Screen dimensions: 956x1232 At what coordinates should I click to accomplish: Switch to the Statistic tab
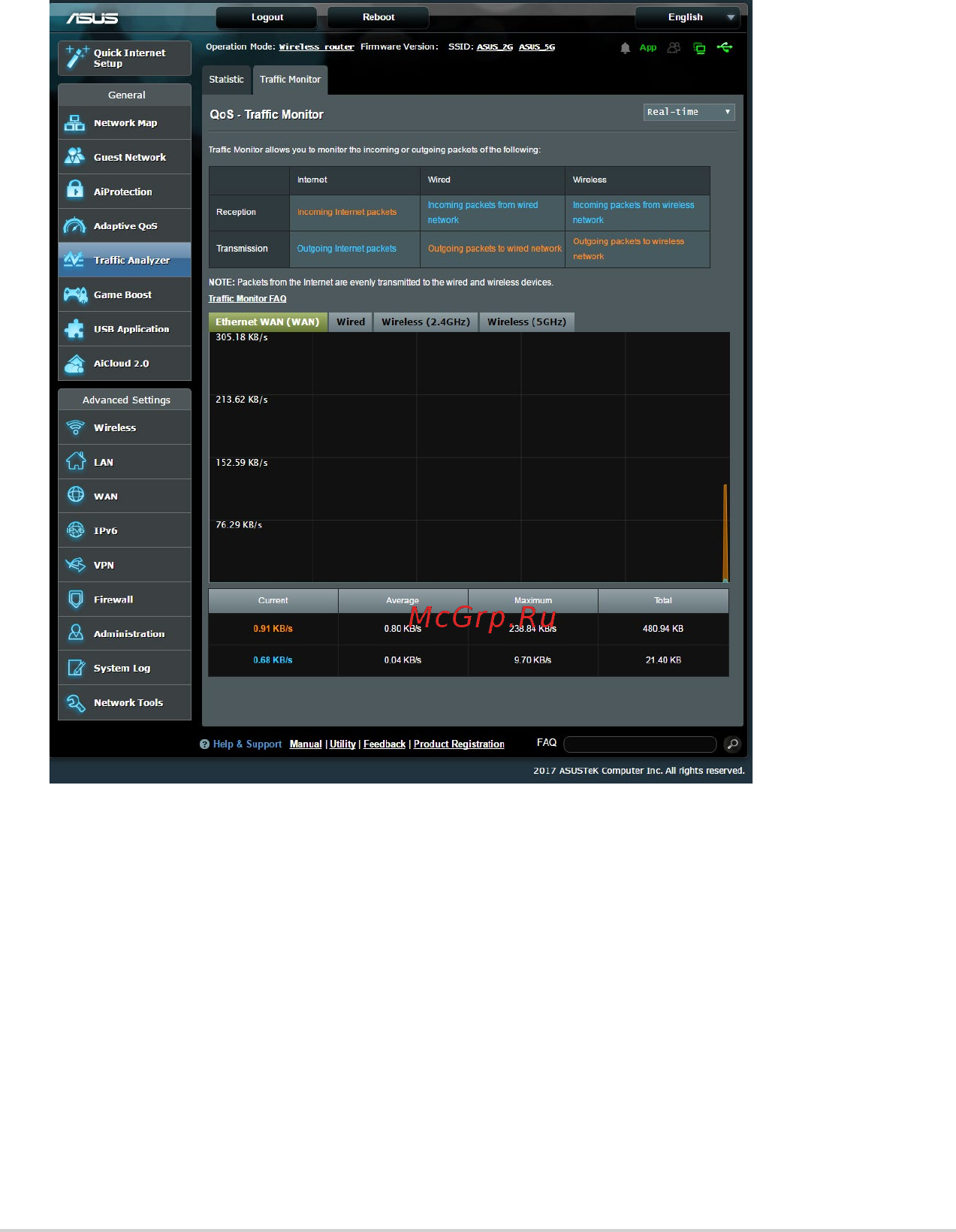point(226,80)
